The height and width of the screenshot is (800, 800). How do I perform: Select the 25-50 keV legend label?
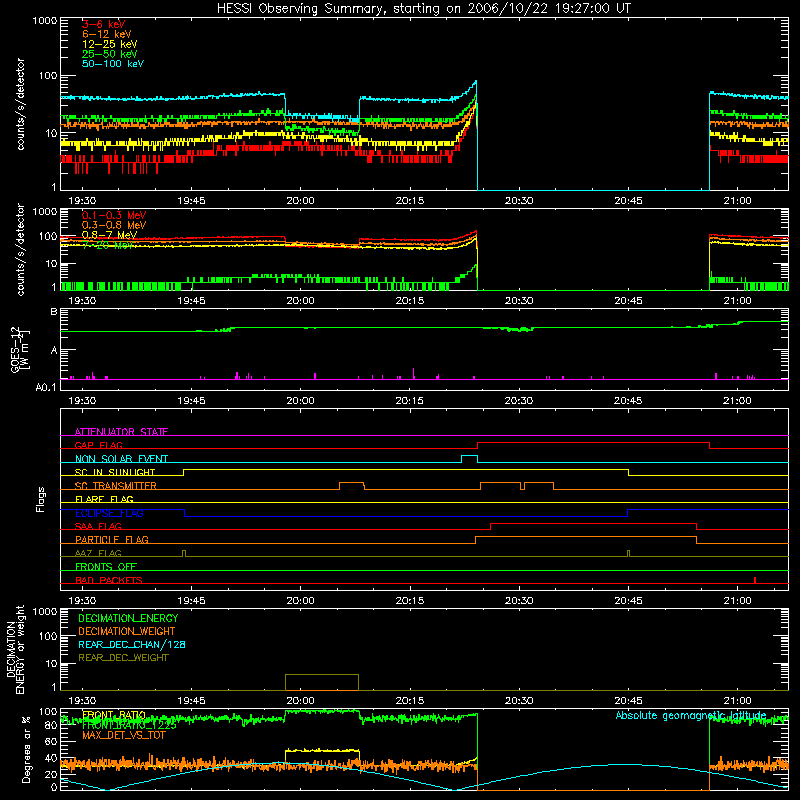[x=110, y=54]
